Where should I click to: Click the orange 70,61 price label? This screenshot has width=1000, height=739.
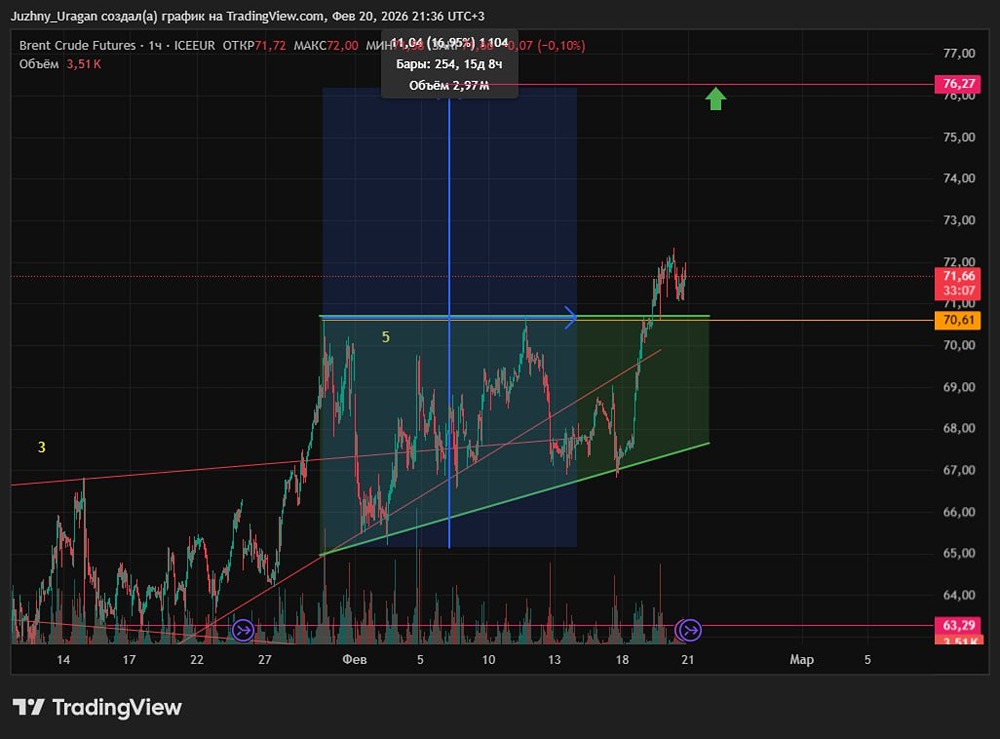tap(958, 319)
